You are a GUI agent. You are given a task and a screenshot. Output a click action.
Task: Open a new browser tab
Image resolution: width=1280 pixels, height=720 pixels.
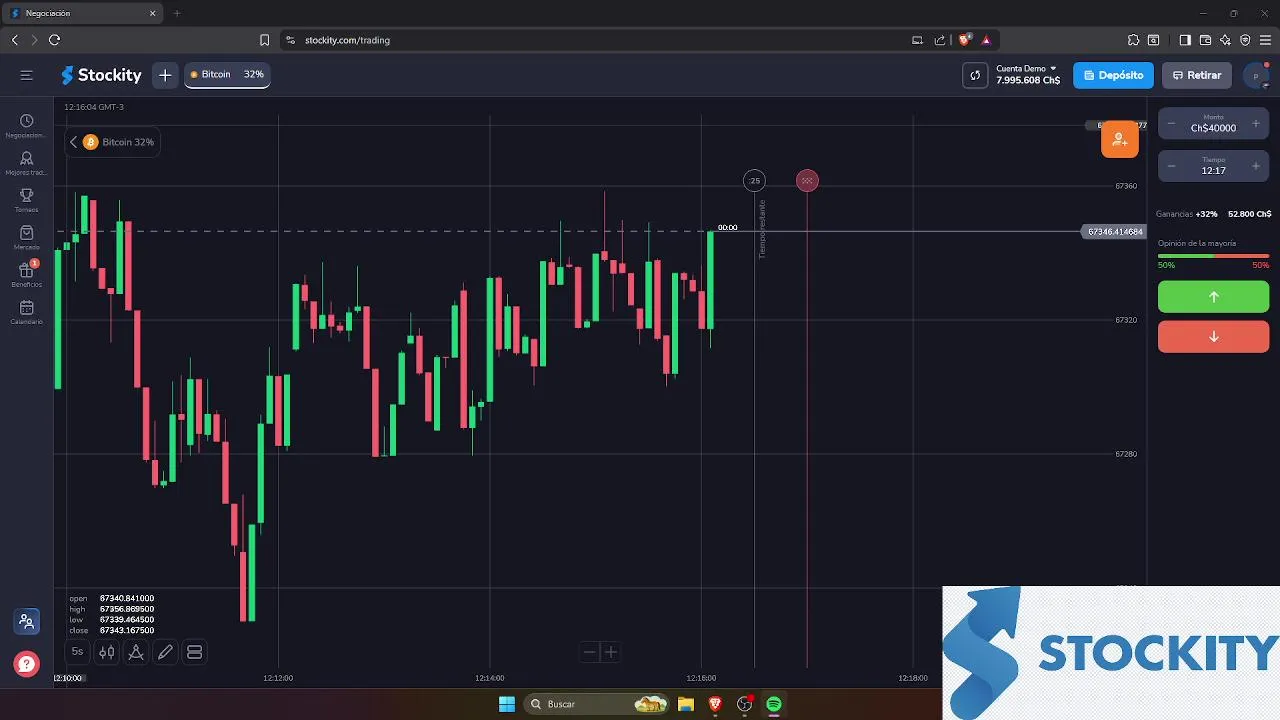pyautogui.click(x=177, y=13)
